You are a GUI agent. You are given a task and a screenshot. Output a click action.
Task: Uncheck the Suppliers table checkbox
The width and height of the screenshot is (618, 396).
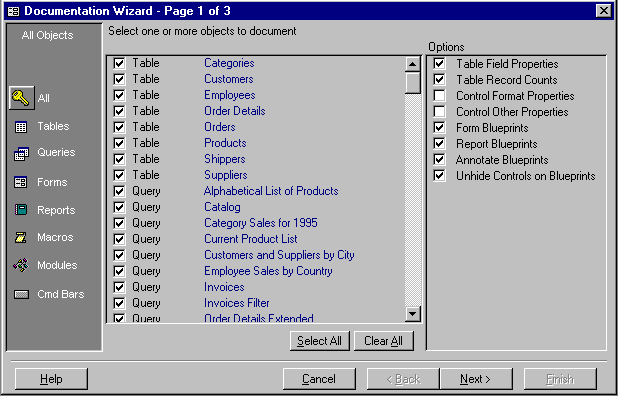(119, 175)
